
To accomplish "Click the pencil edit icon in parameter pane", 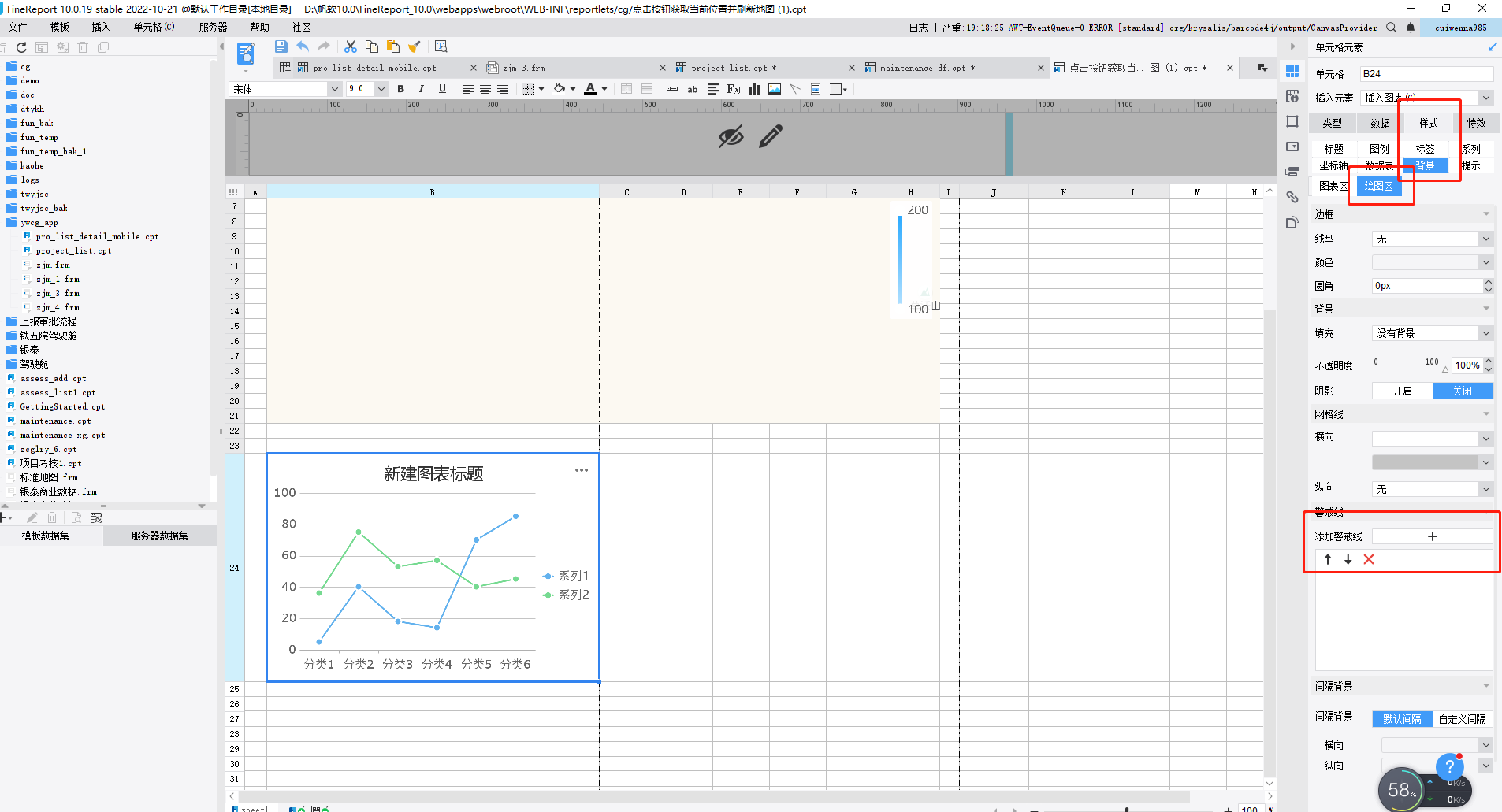I will pyautogui.click(x=771, y=136).
